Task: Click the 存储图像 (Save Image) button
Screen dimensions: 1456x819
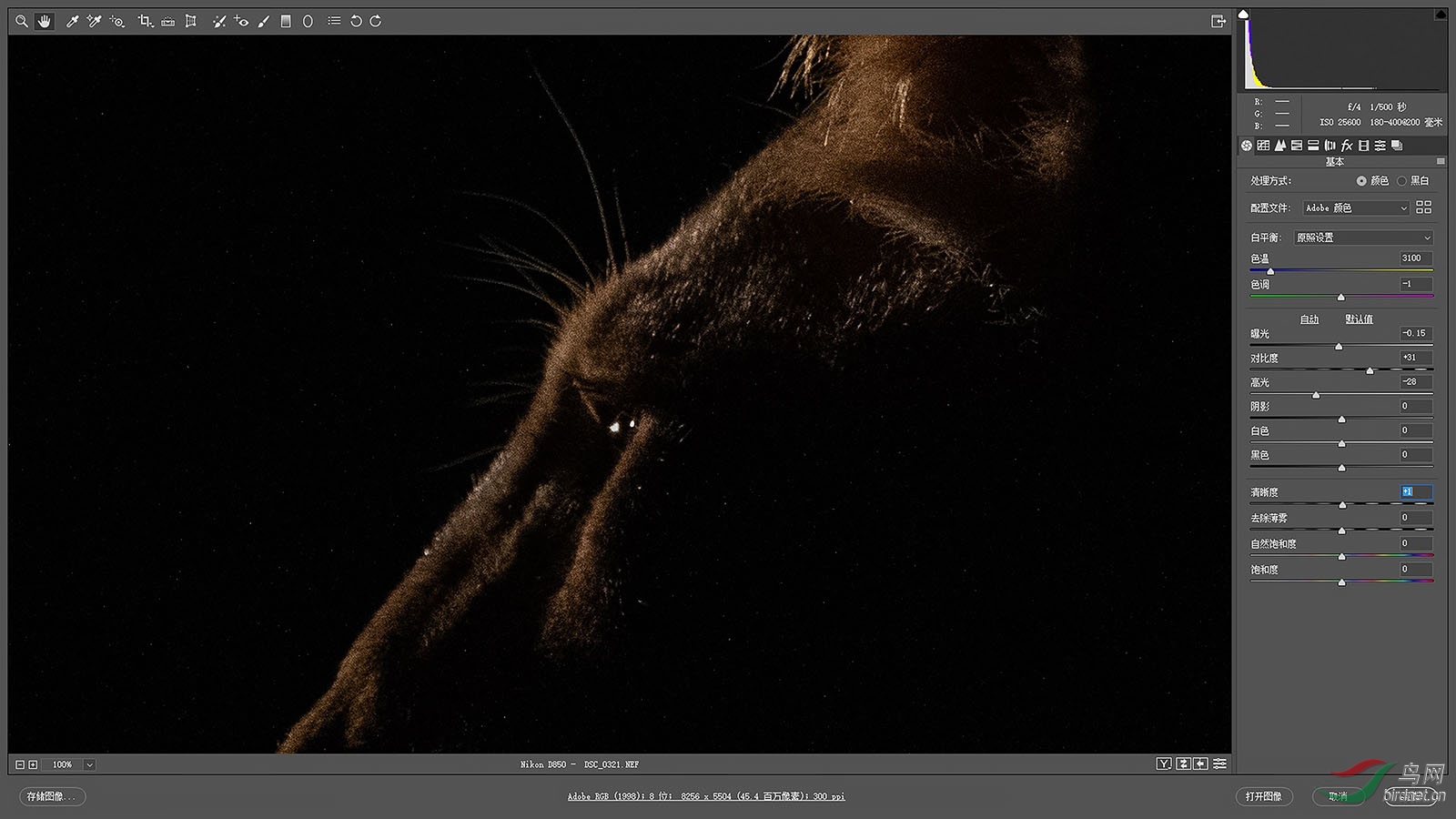Action: click(x=51, y=796)
